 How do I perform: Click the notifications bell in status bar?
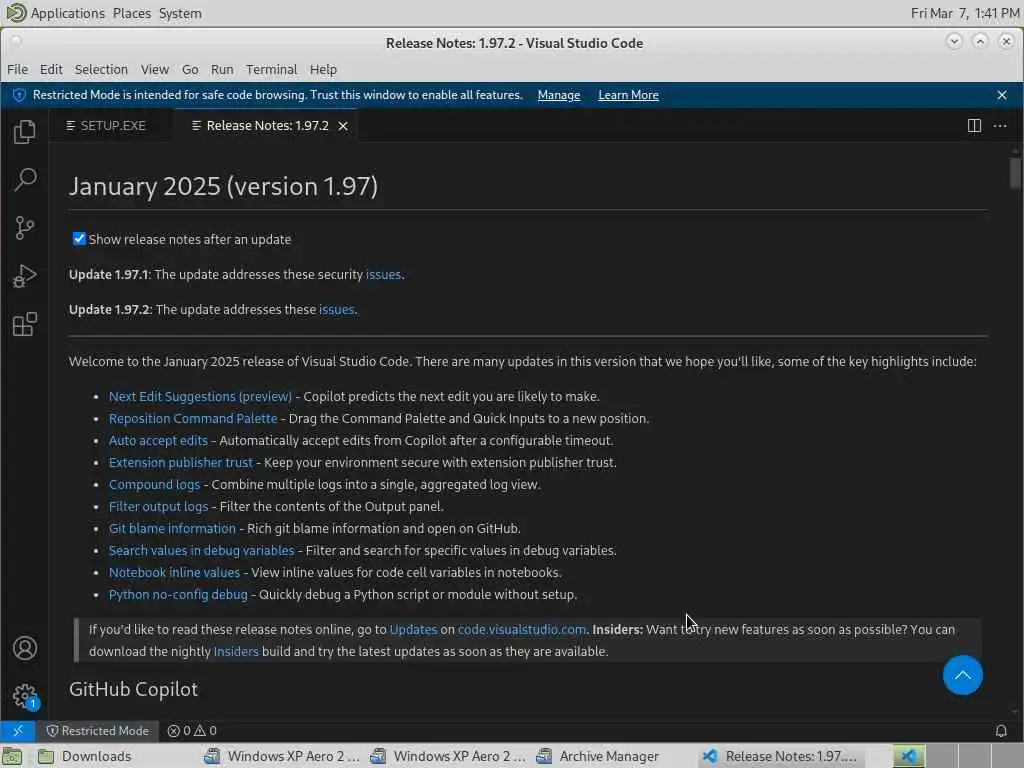(1000, 730)
